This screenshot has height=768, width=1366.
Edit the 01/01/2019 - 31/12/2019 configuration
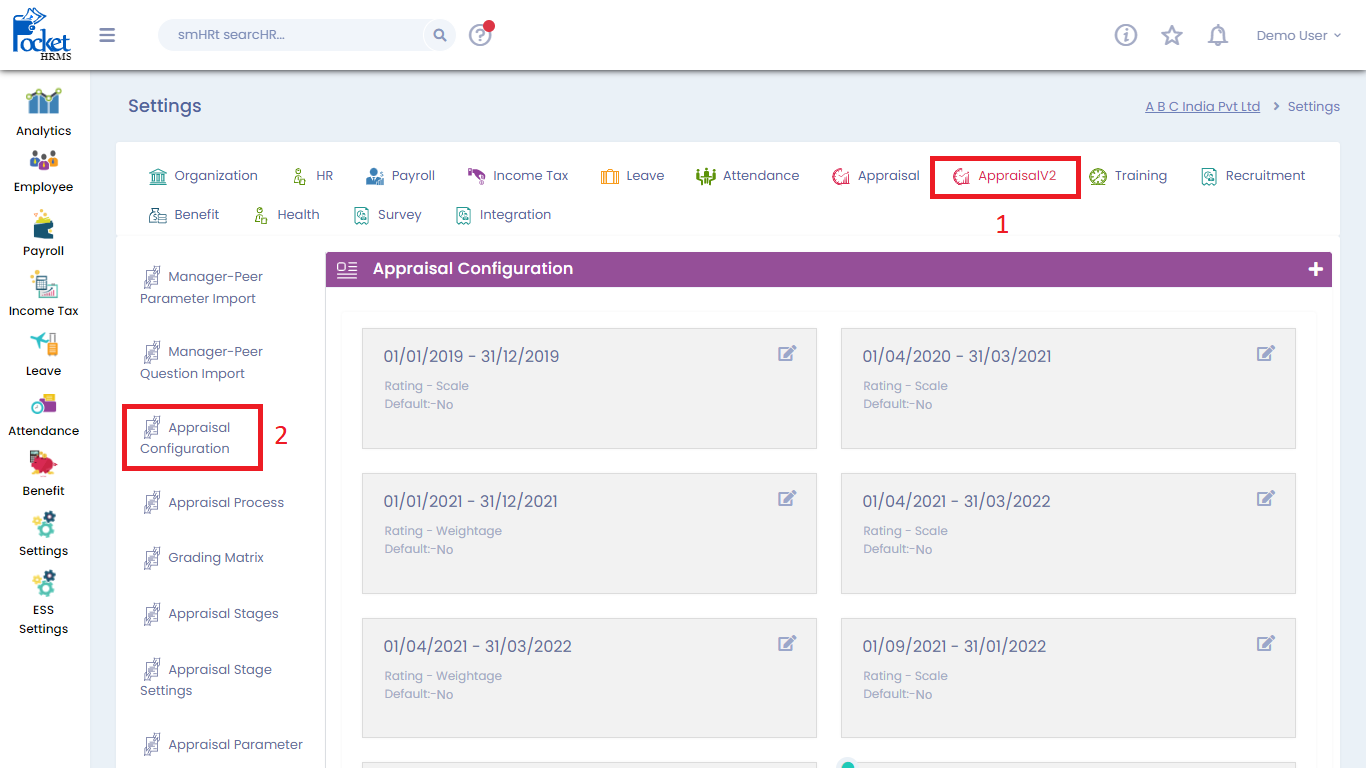point(787,353)
